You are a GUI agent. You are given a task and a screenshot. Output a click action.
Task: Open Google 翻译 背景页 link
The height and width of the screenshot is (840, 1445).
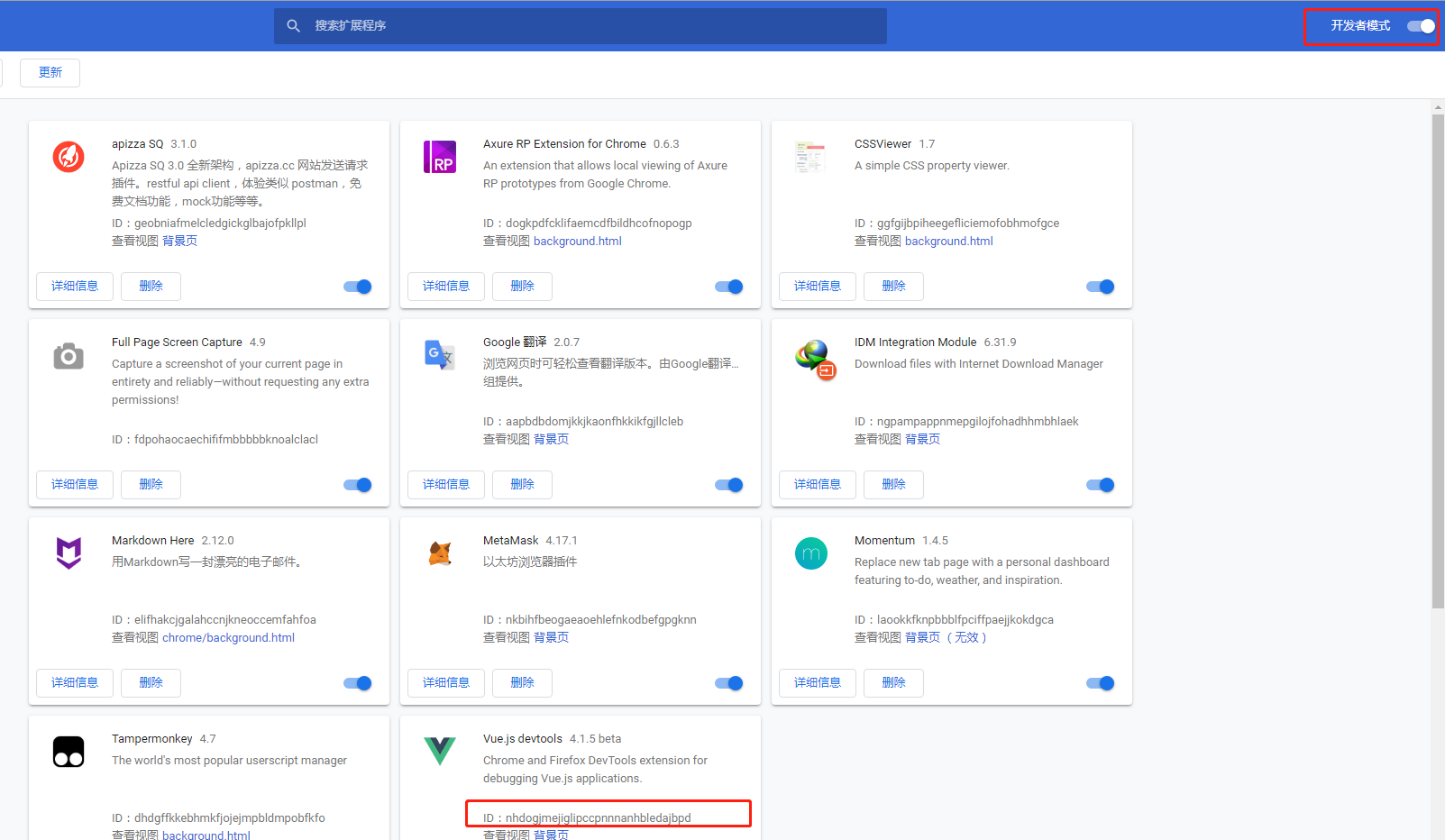coord(552,440)
